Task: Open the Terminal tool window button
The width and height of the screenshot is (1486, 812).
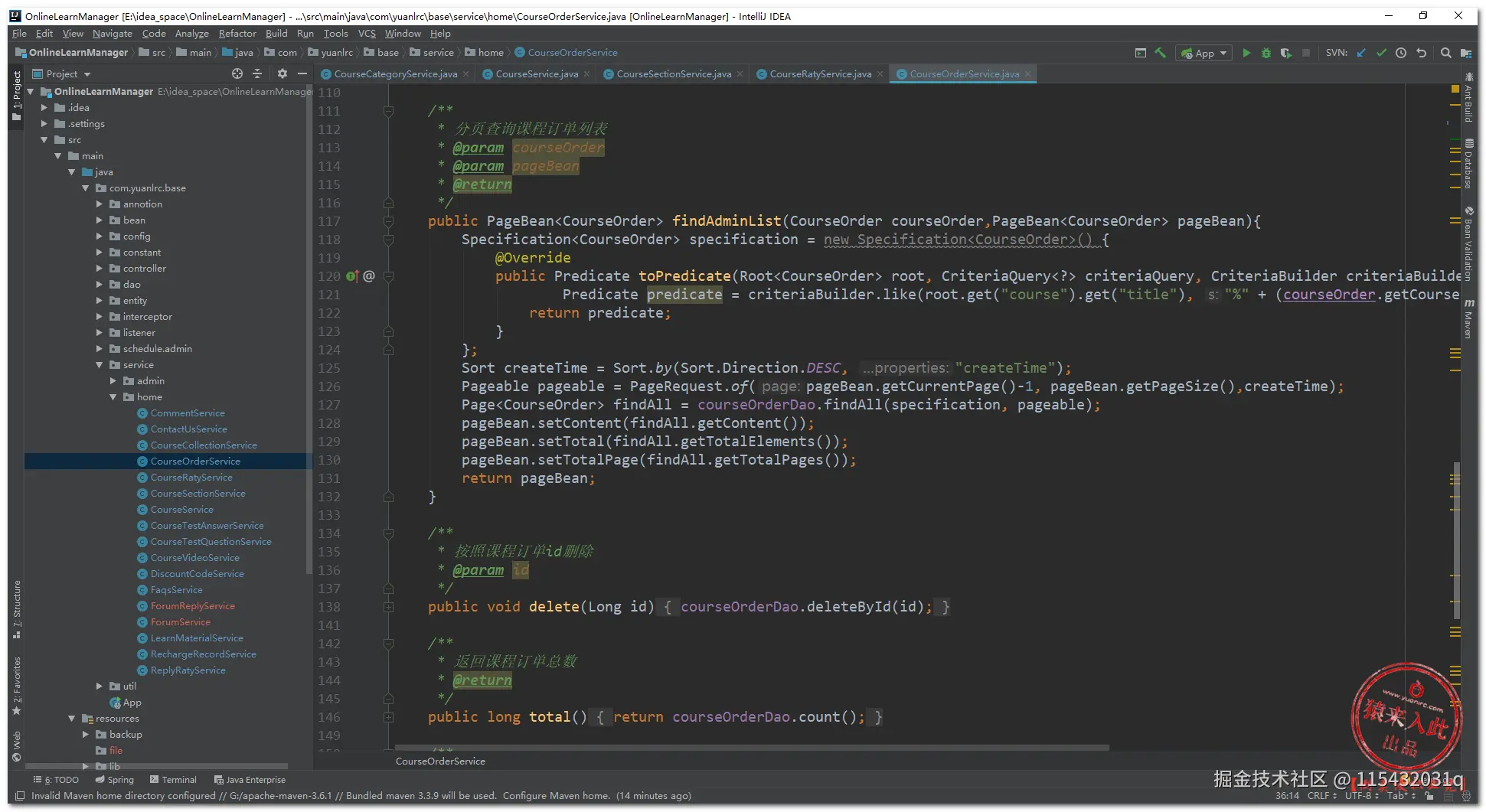Action: [173, 780]
